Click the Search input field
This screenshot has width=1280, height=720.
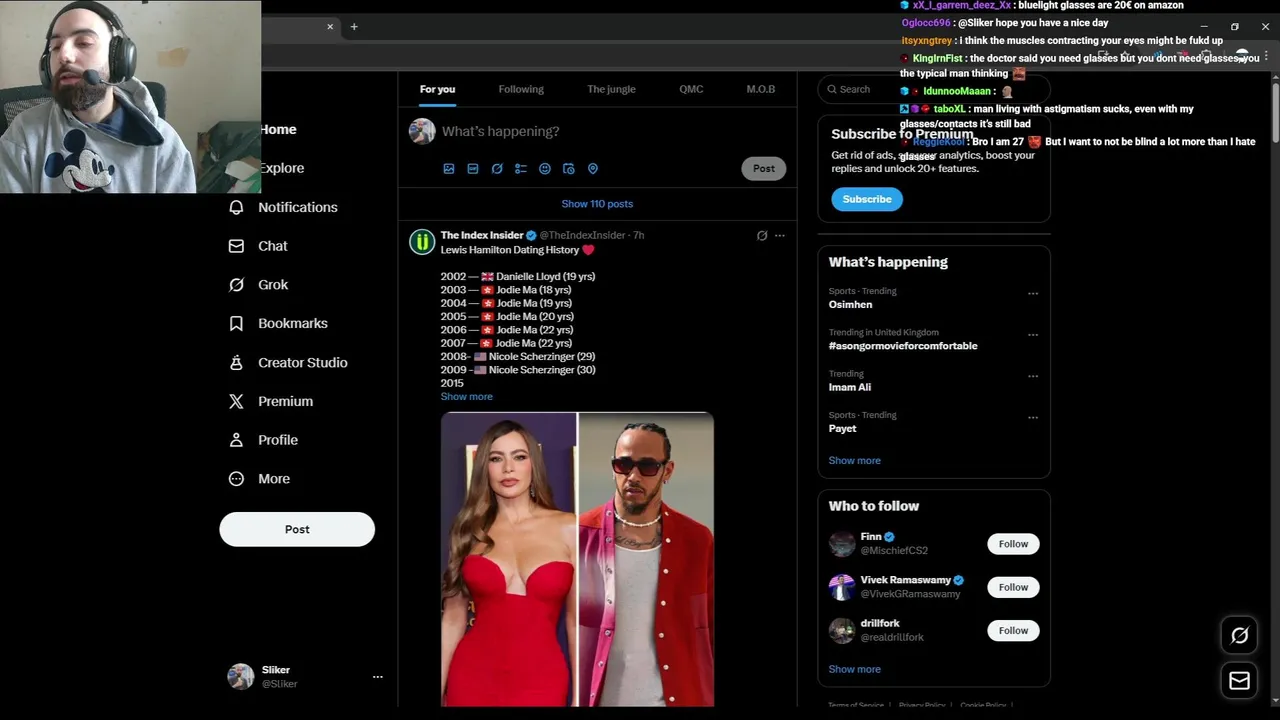point(934,89)
